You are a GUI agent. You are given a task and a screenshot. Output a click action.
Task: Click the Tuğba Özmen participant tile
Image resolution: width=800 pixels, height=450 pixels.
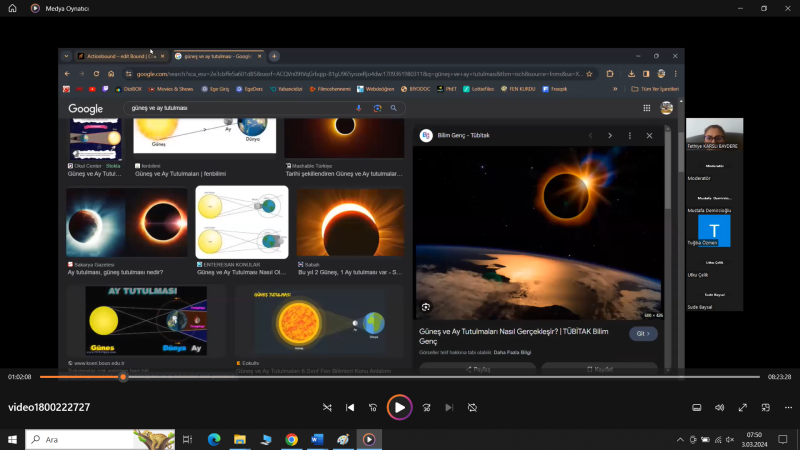[x=714, y=231]
